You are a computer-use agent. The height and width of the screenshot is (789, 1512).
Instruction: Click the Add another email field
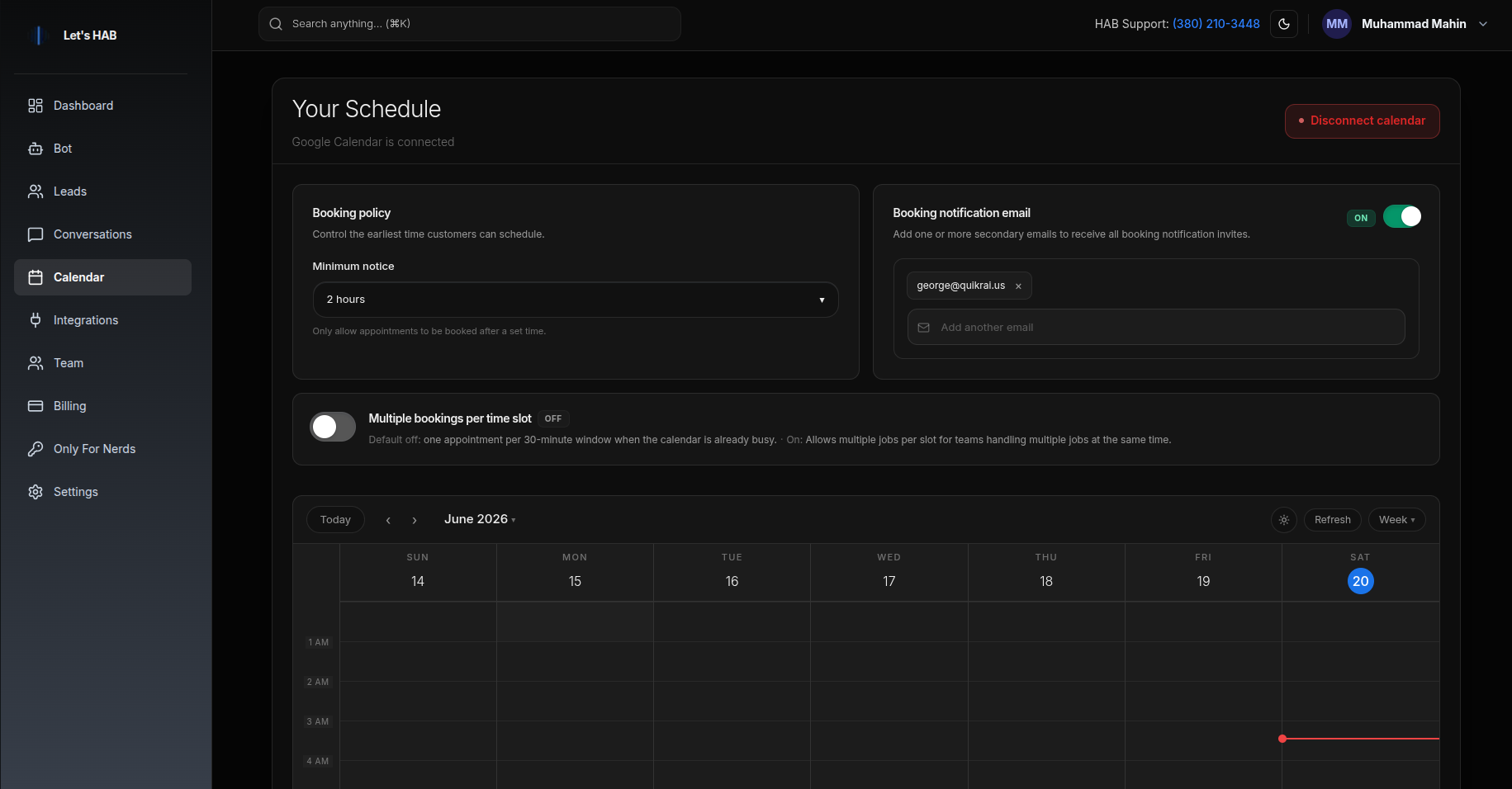click(1156, 328)
